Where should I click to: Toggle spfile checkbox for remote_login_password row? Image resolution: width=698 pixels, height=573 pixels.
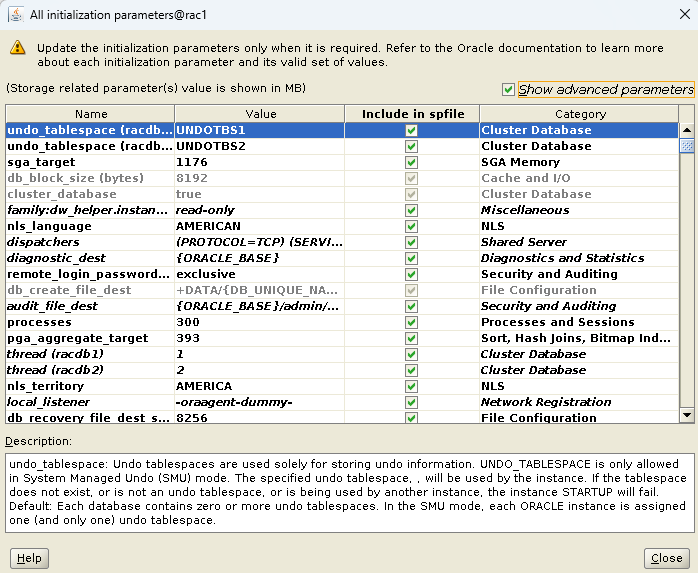click(x=411, y=275)
